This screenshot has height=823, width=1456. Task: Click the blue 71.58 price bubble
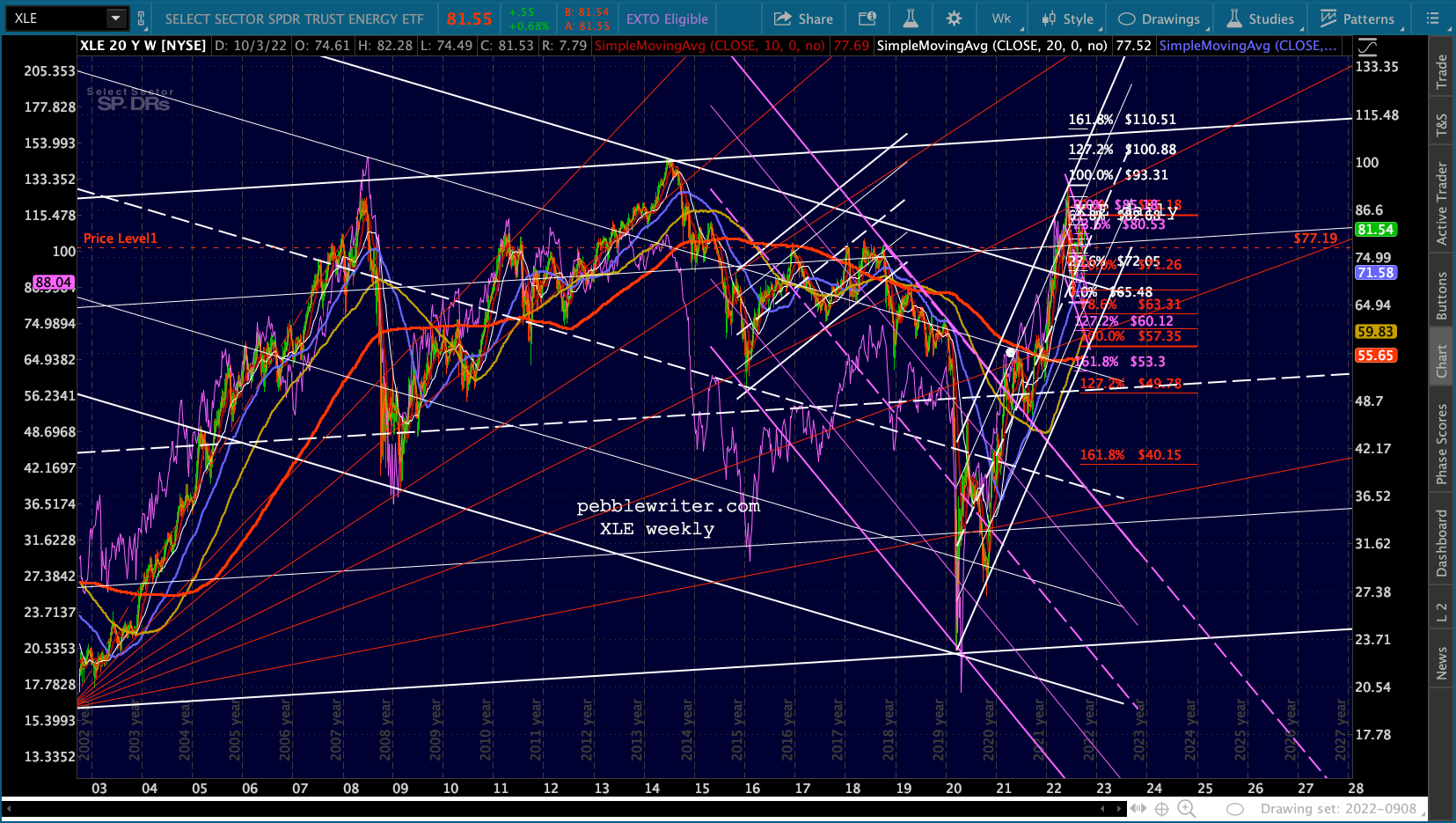click(1376, 273)
